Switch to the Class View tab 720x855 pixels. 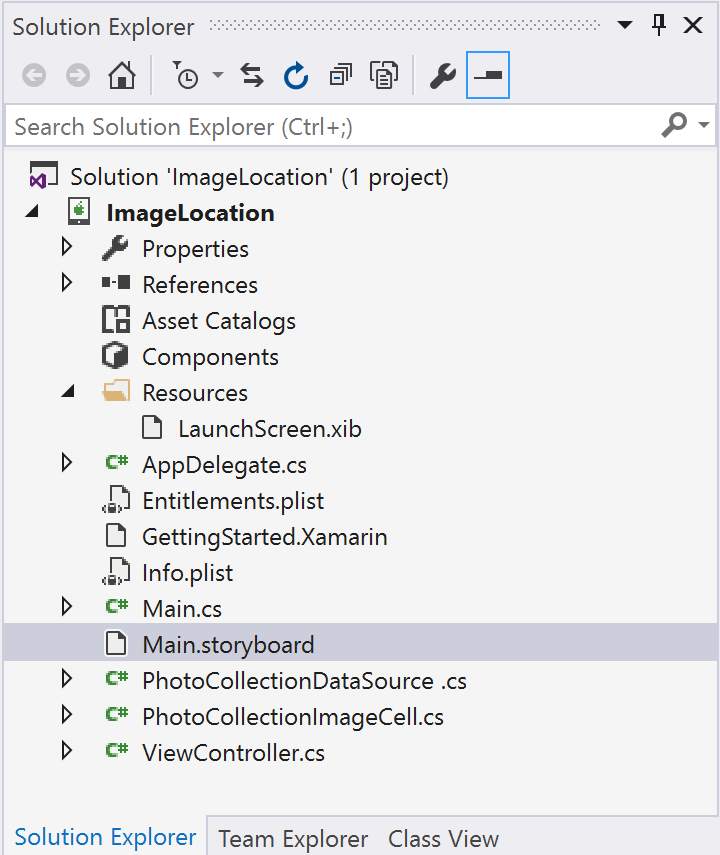(443, 838)
